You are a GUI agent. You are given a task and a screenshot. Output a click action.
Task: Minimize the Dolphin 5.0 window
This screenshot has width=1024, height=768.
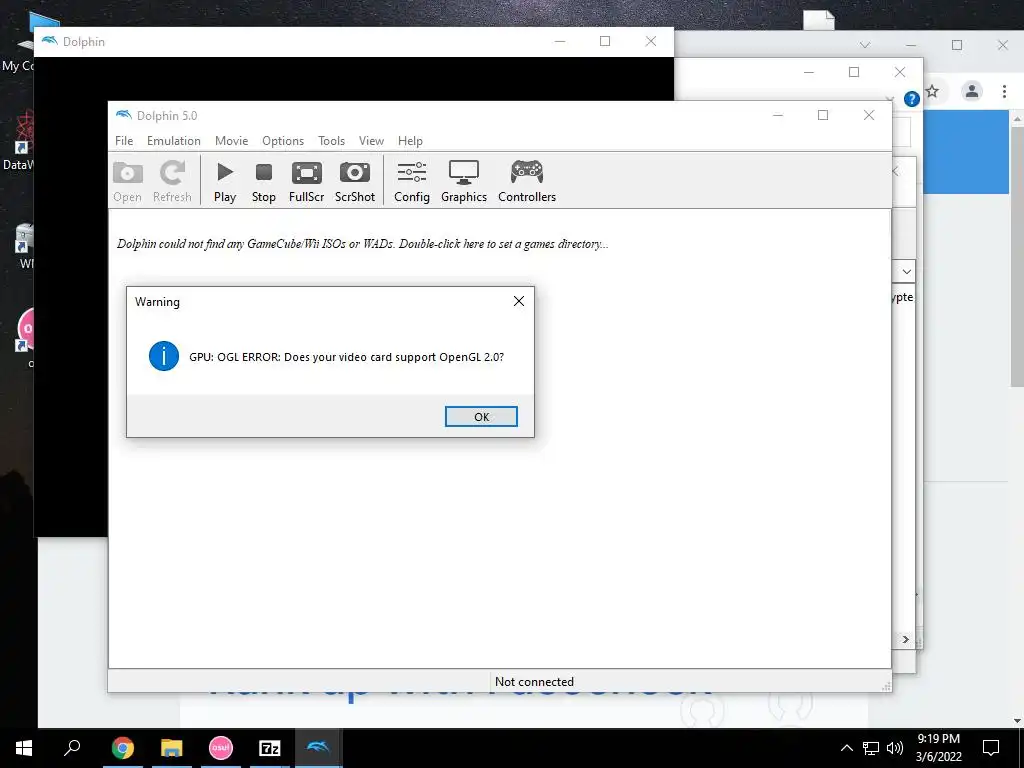[x=778, y=115]
